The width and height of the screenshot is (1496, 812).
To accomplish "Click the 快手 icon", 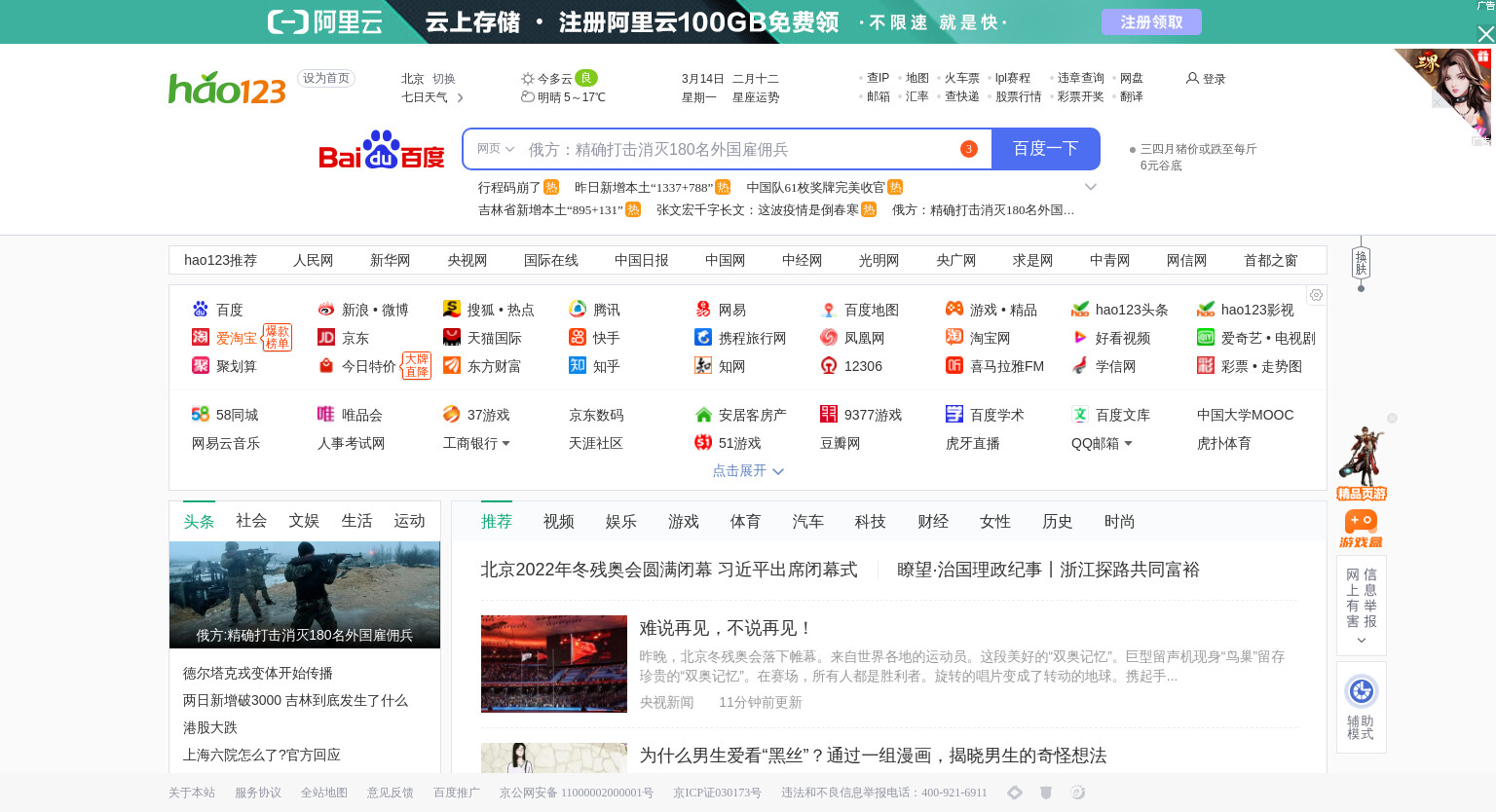I will (578, 337).
